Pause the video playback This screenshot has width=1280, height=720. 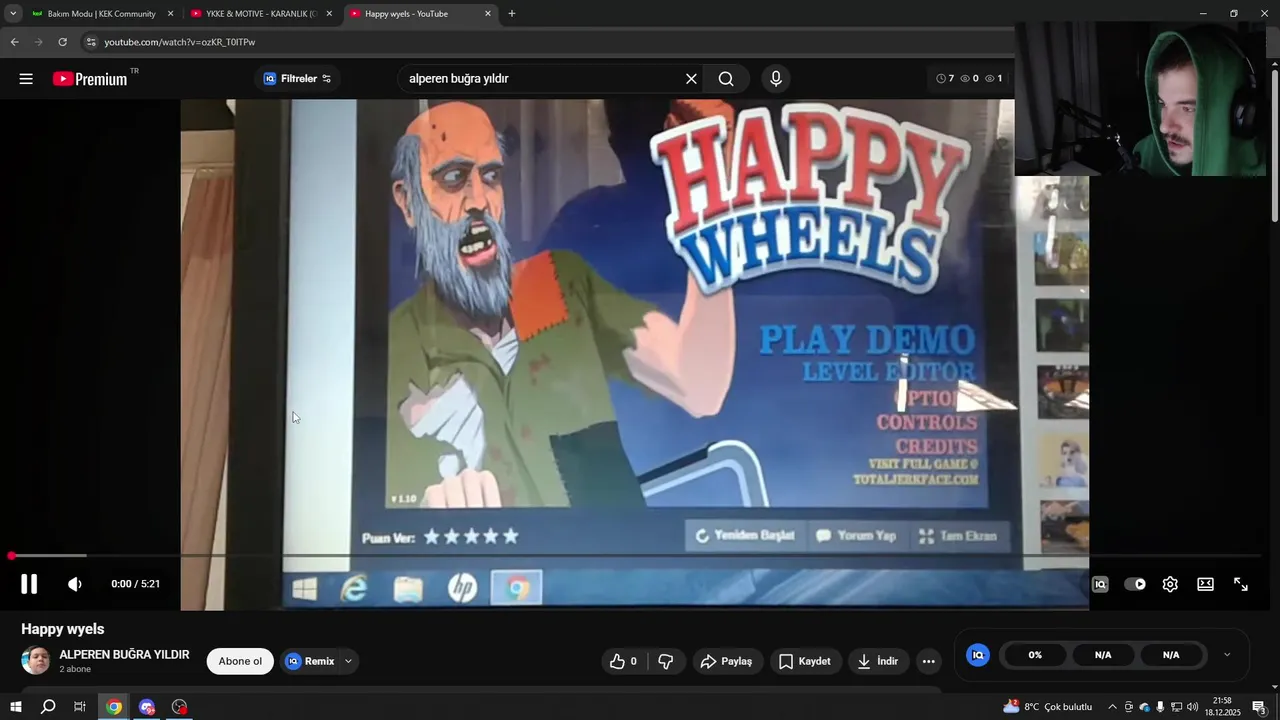(29, 584)
